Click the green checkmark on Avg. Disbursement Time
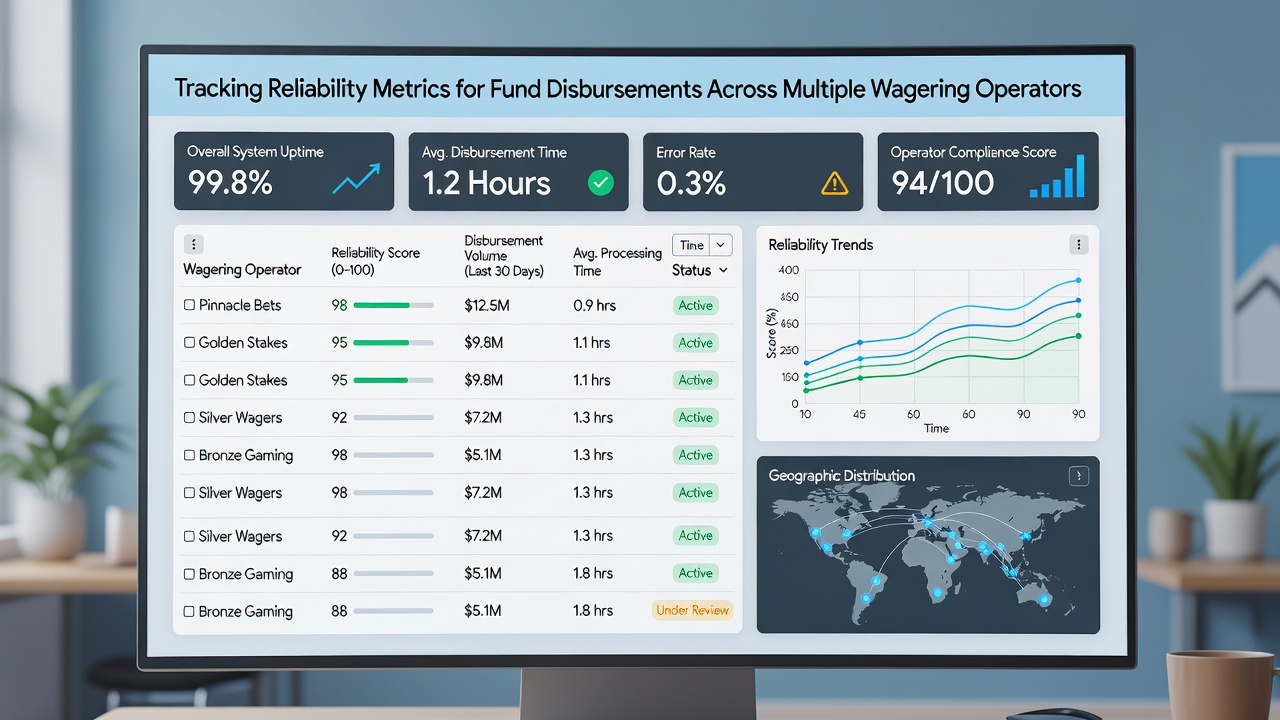1280x720 pixels. point(600,182)
